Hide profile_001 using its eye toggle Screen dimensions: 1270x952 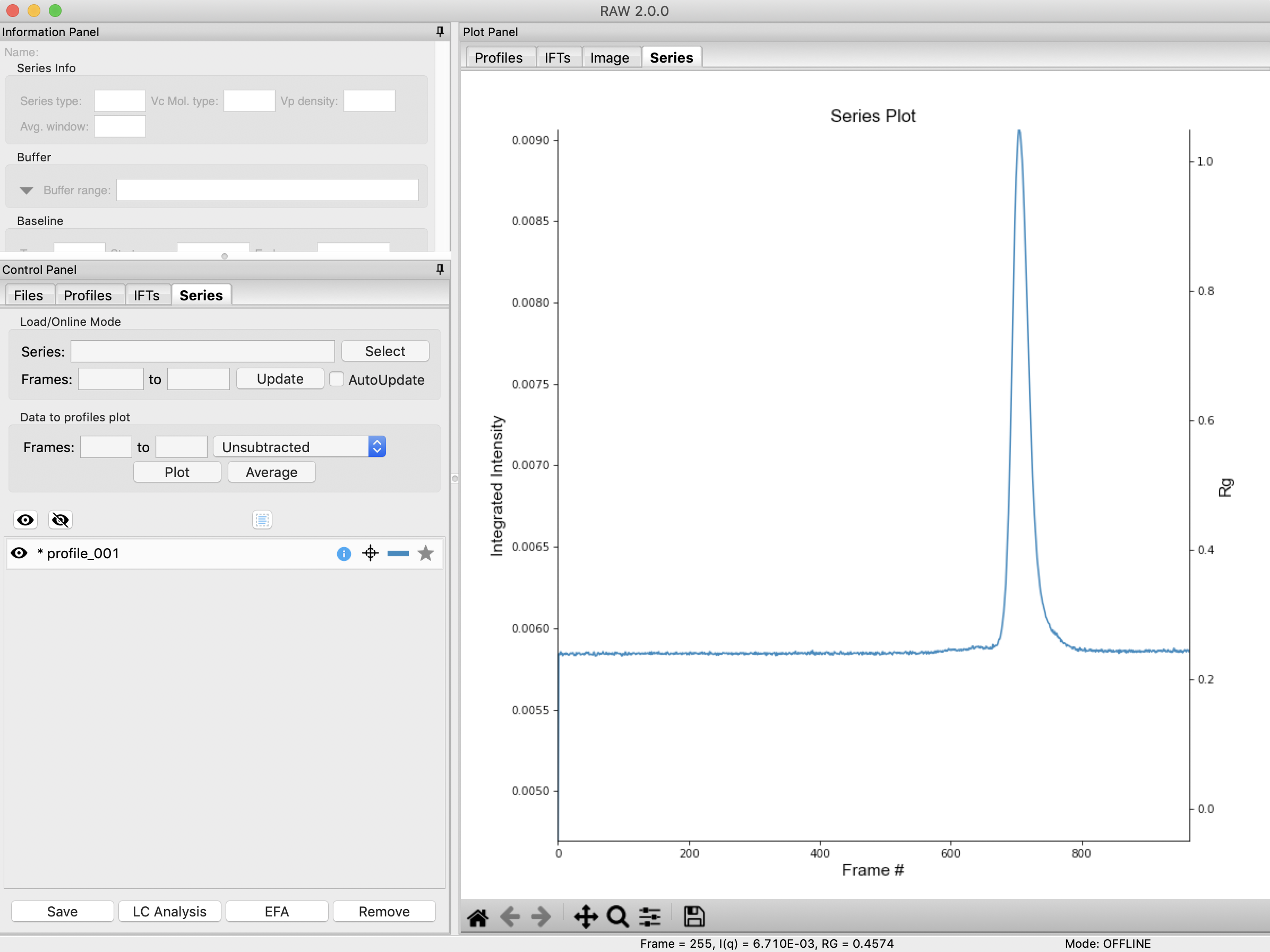coord(19,553)
